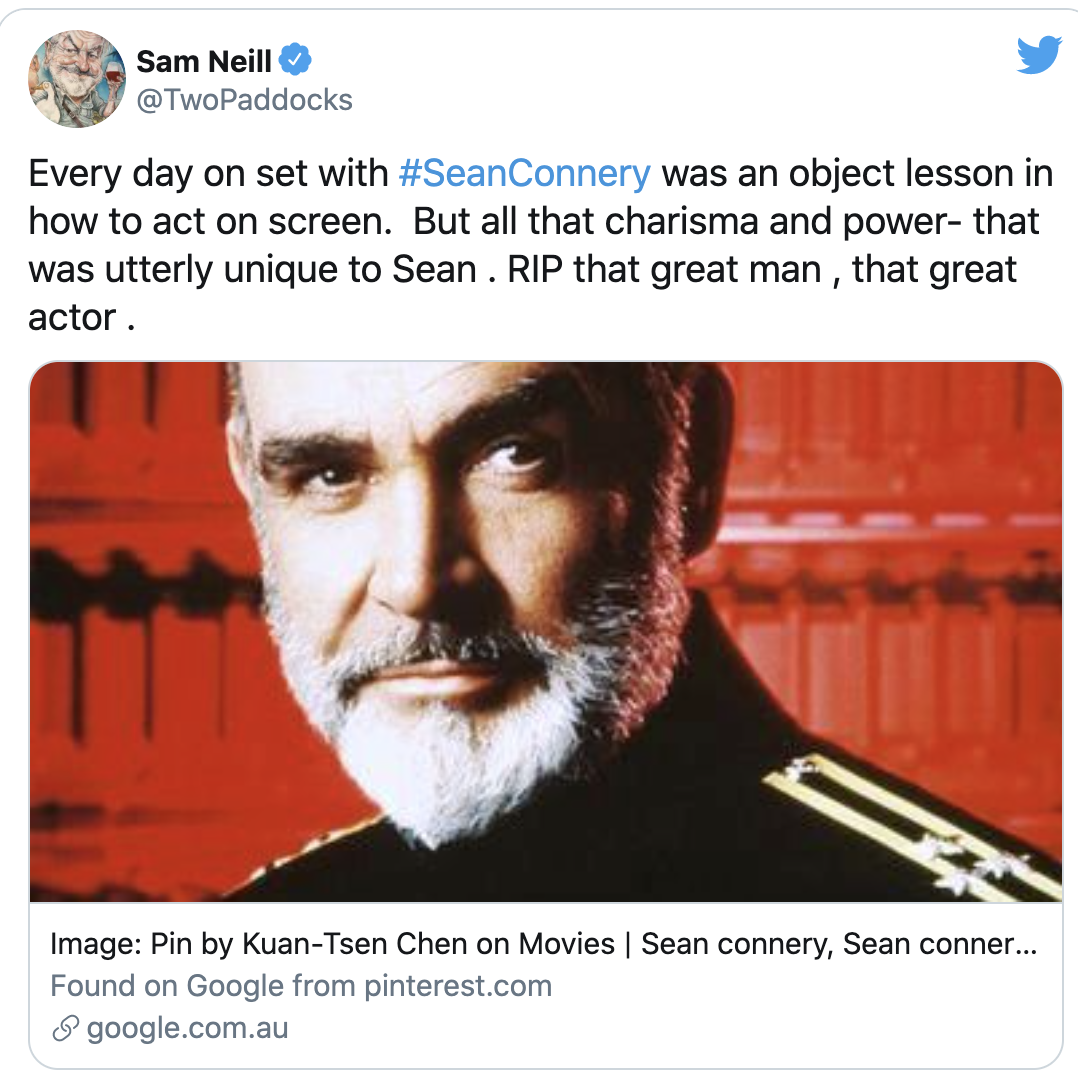Click the blue verified checkmark badge
Screen dimensions: 1078x1082
pos(295,59)
